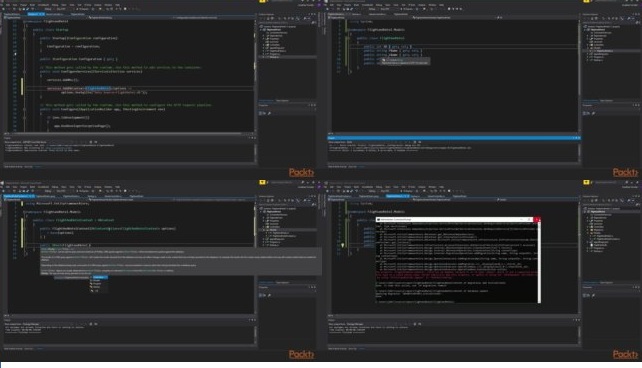Screen dimensions: 642x368
Task: Select the active blue document tab in the console-popup window
Action: [x=398, y=196]
